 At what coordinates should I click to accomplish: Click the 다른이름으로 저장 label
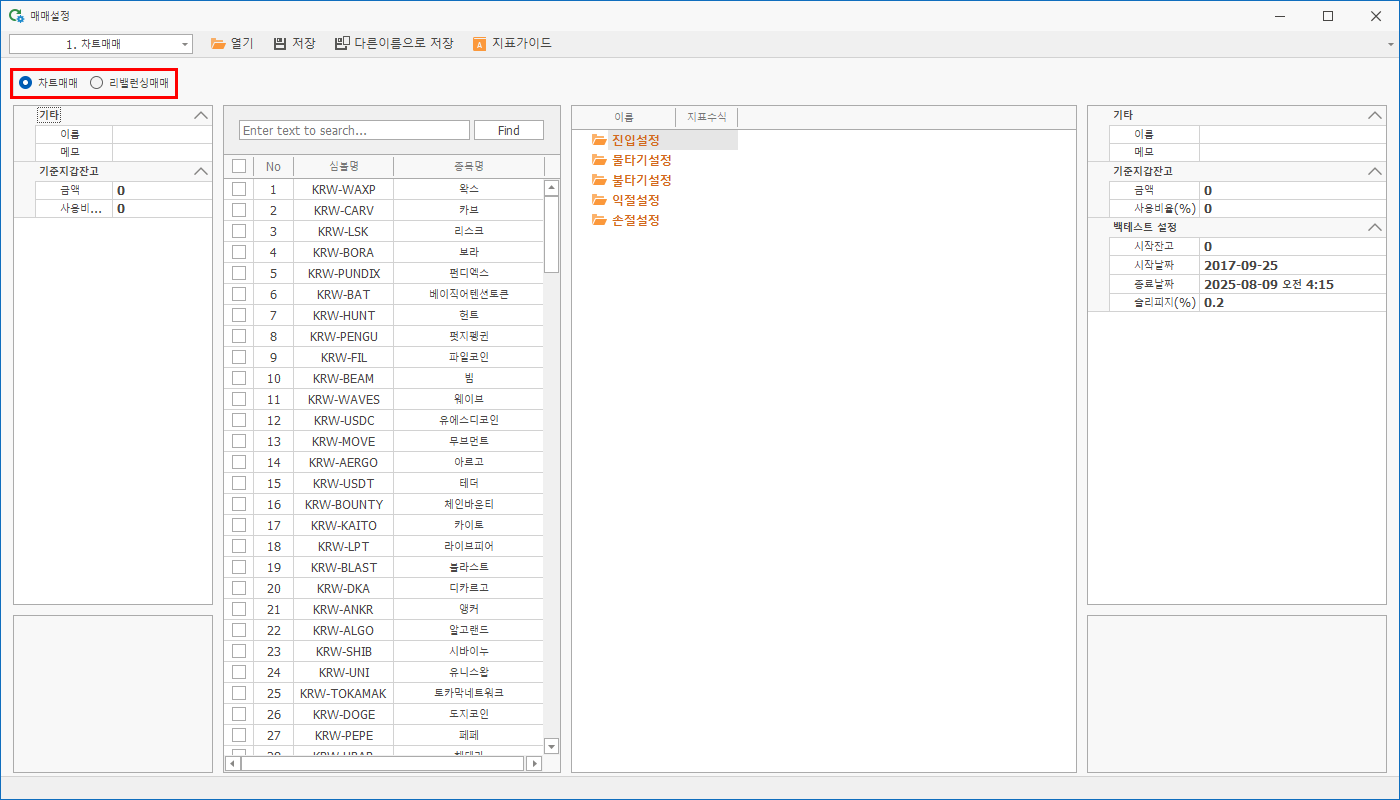coord(404,43)
